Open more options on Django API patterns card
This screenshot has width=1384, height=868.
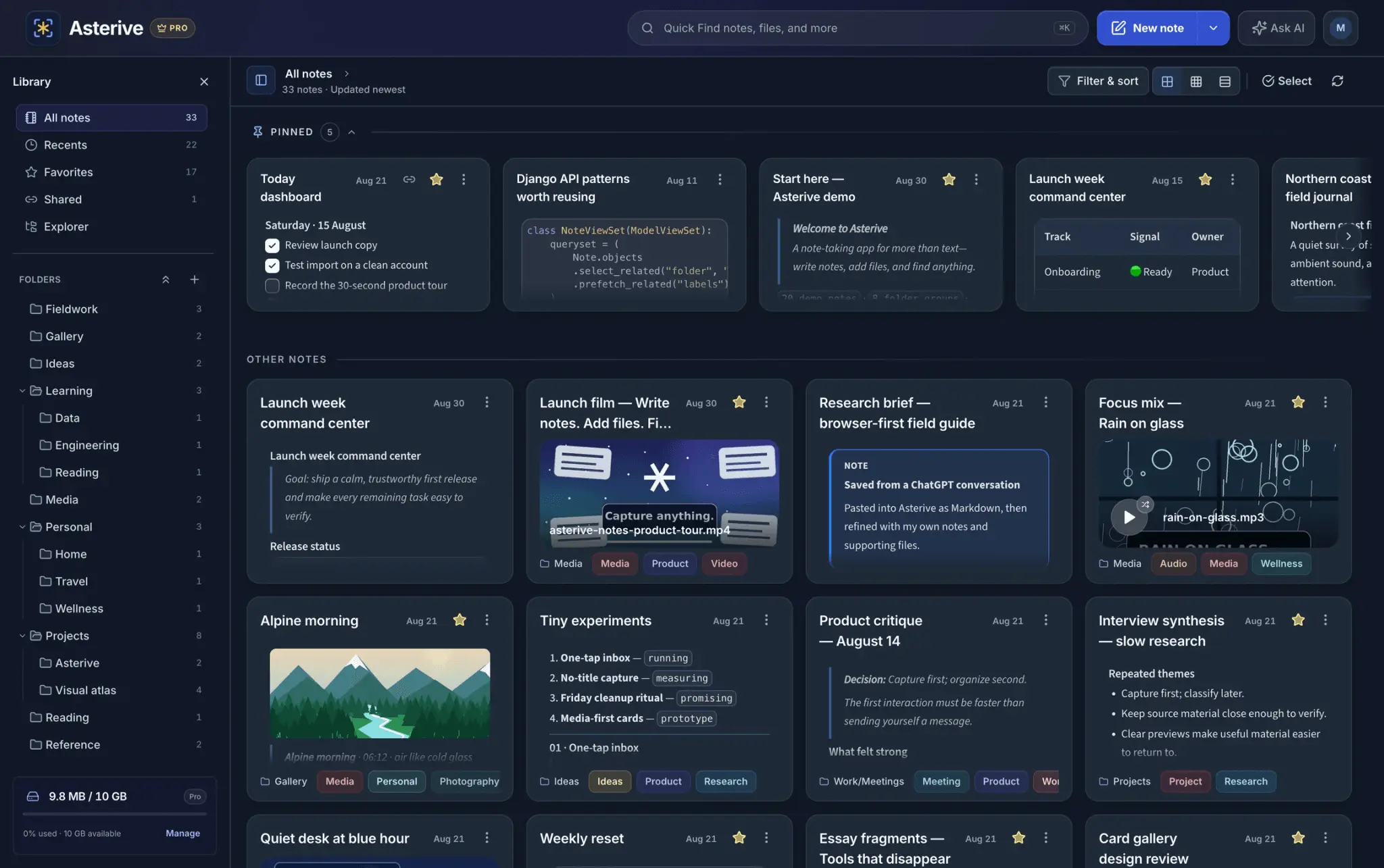[720, 180]
